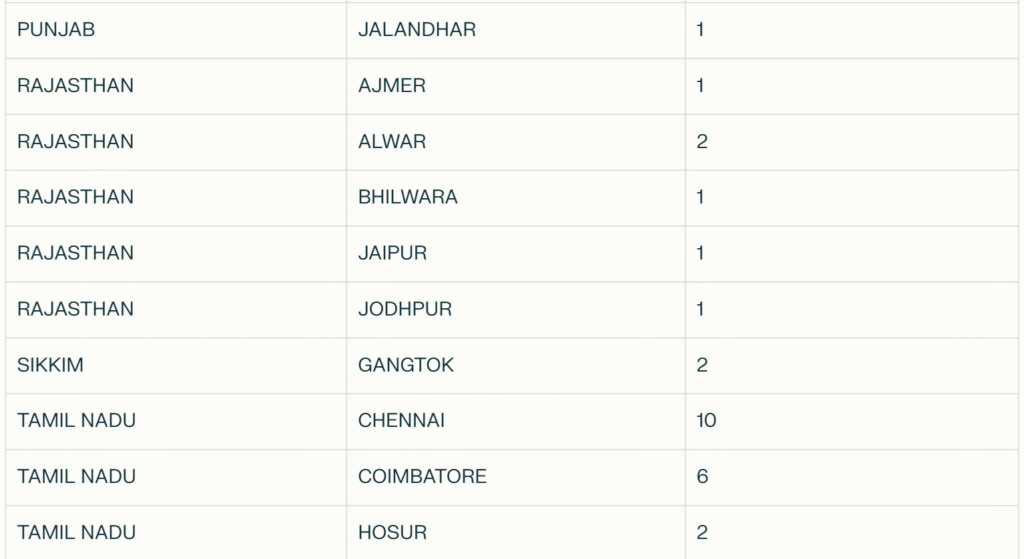Viewport: 1024px width, 559px height.
Task: Select the JODHPUR city cell
Action: (x=515, y=310)
